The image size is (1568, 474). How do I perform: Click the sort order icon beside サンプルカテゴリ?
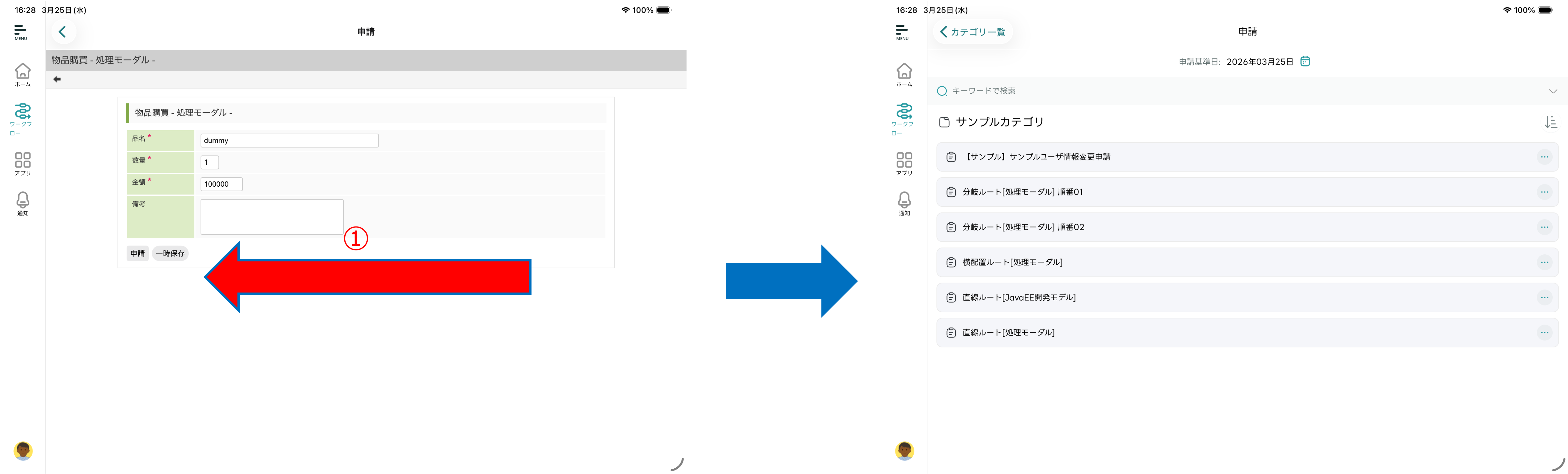pyautogui.click(x=1550, y=122)
